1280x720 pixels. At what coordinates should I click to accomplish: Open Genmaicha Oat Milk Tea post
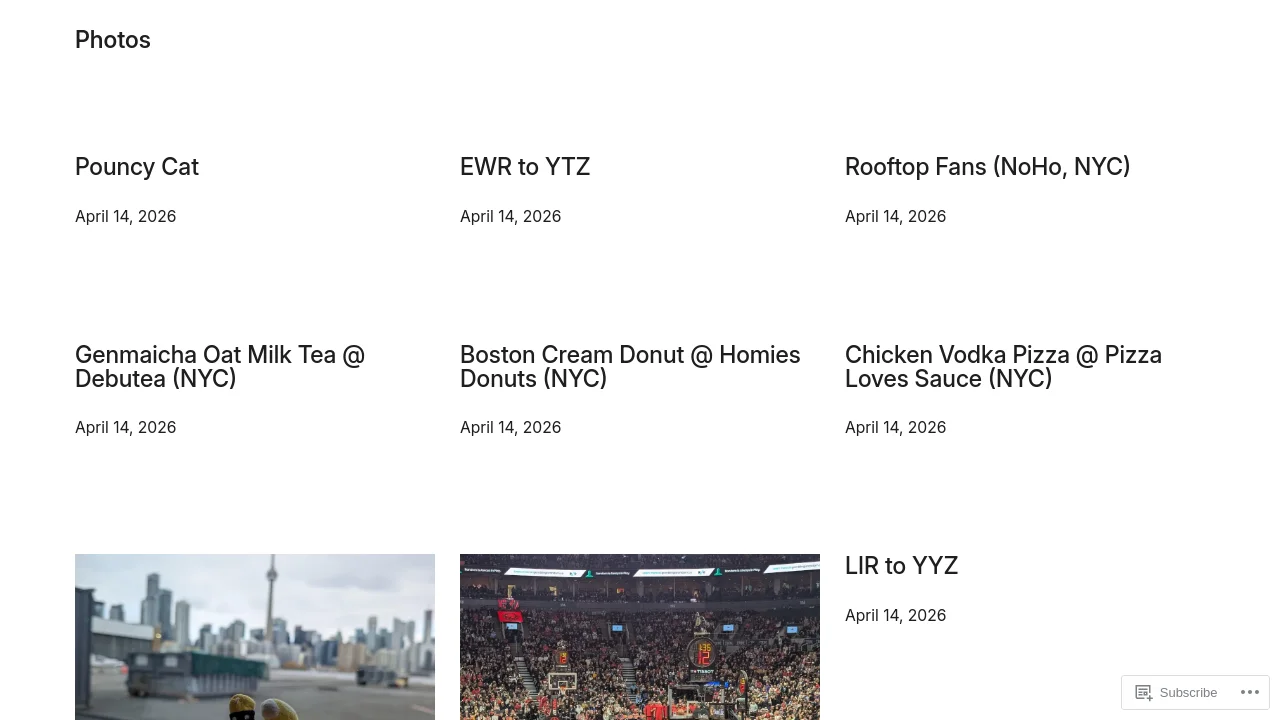pos(220,367)
